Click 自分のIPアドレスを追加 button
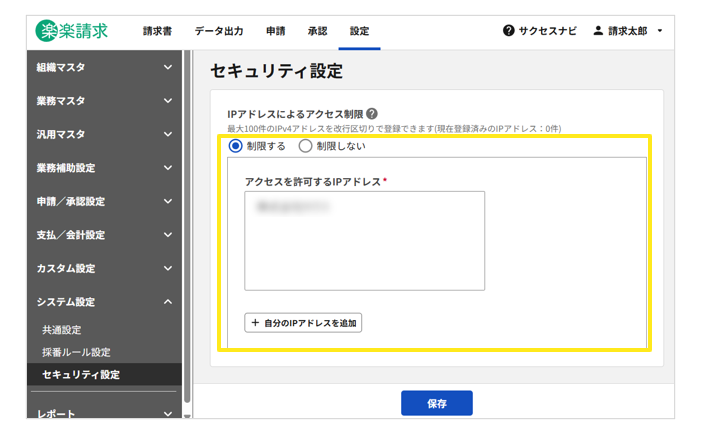Image resolution: width=704 pixels, height=433 pixels. [x=303, y=323]
